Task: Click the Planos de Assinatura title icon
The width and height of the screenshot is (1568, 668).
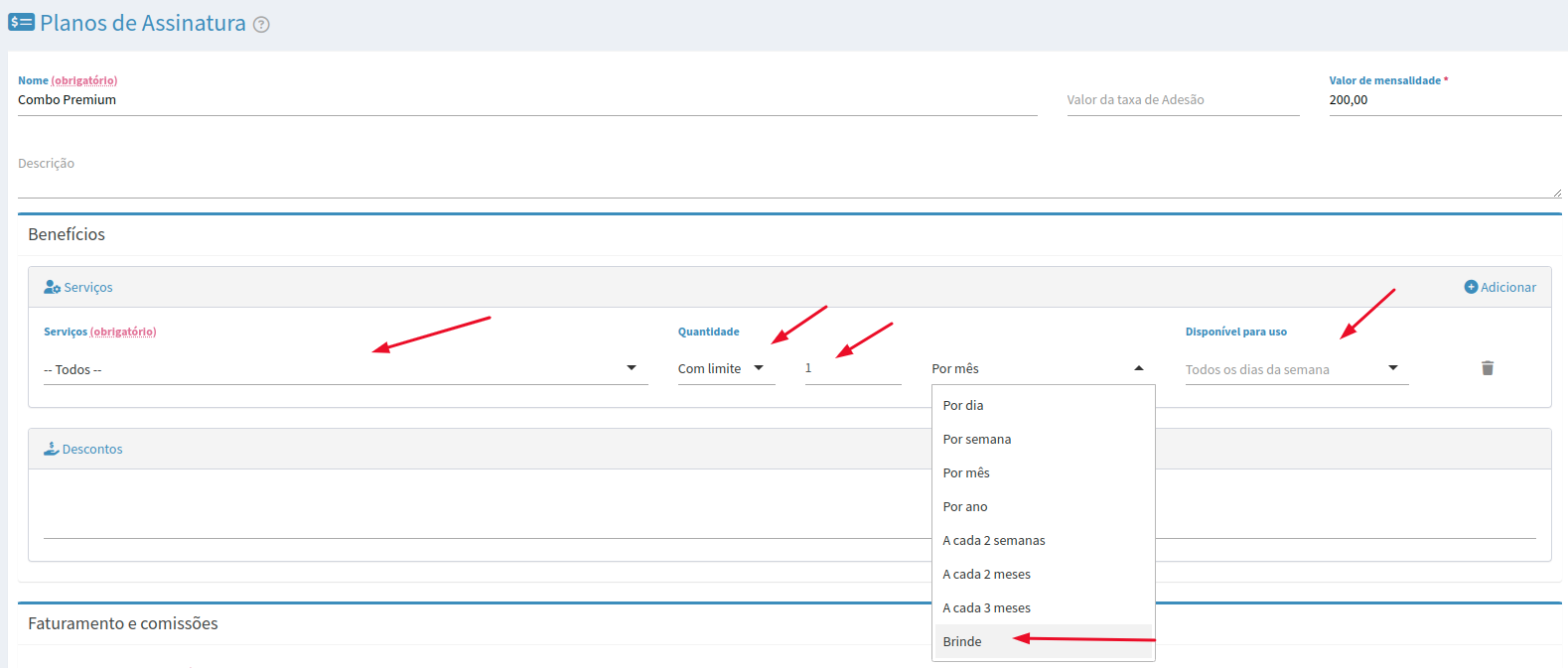Action: (21, 22)
